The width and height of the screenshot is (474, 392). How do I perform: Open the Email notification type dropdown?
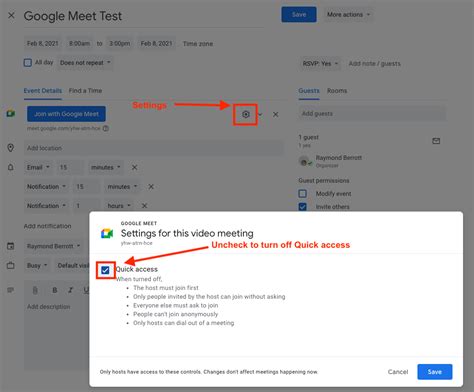coord(38,167)
